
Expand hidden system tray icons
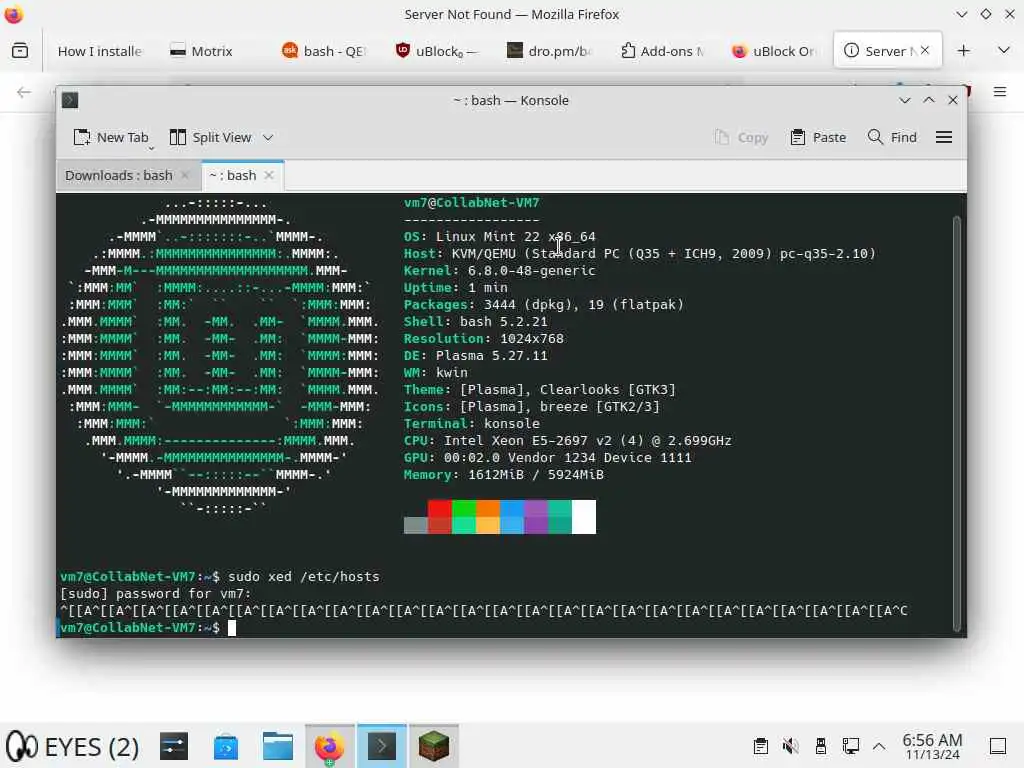click(x=879, y=746)
